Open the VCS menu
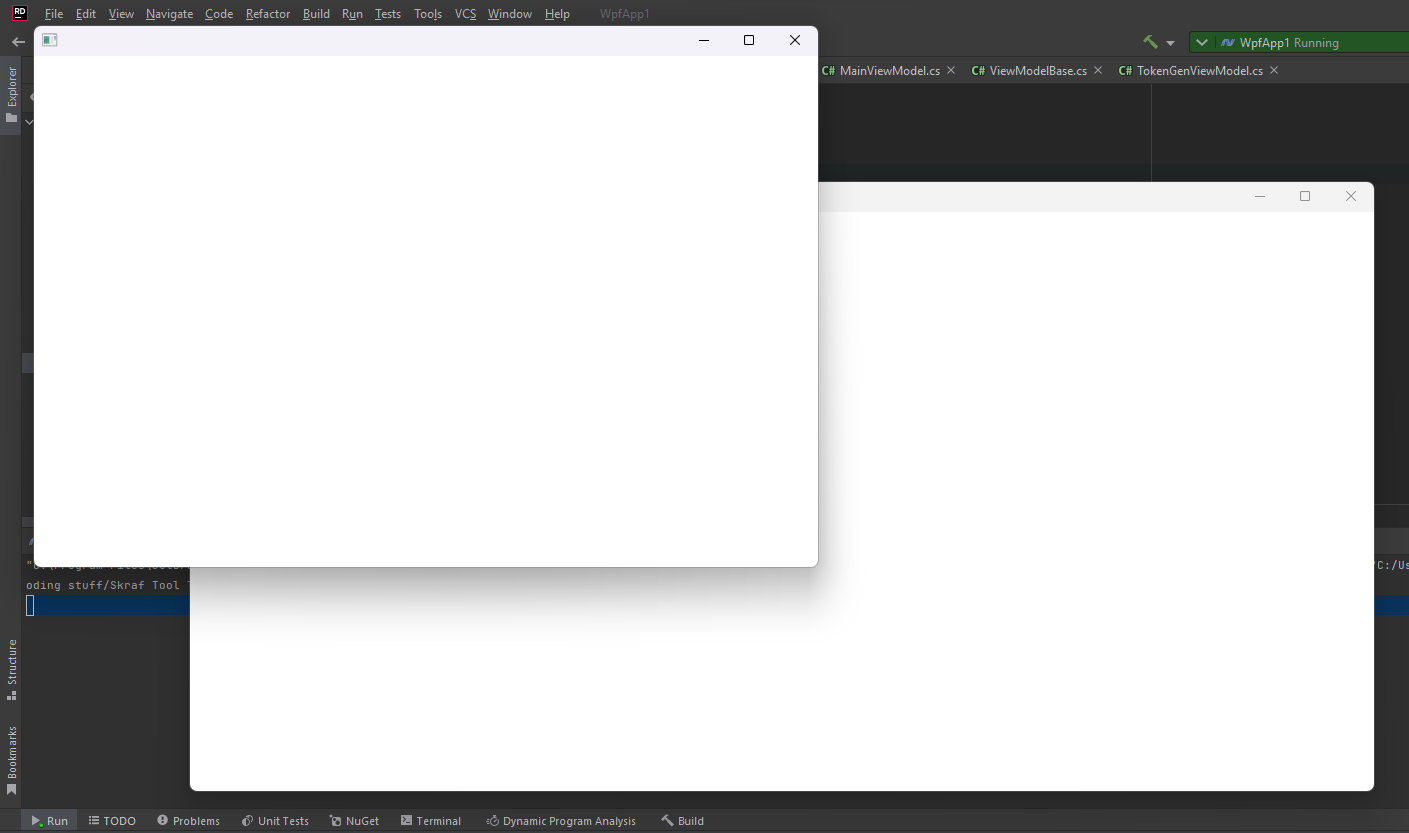Screen dimensions: 1409x833 pyautogui.click(x=465, y=14)
